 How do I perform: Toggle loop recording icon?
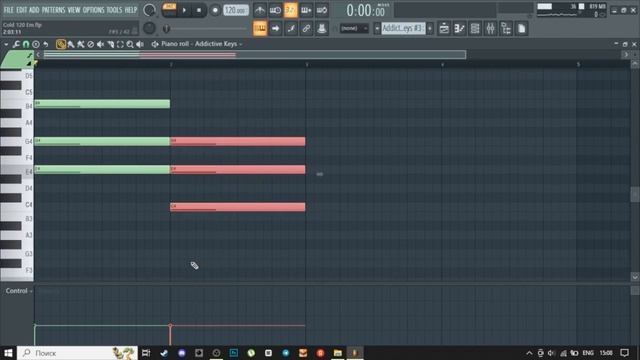click(322, 10)
